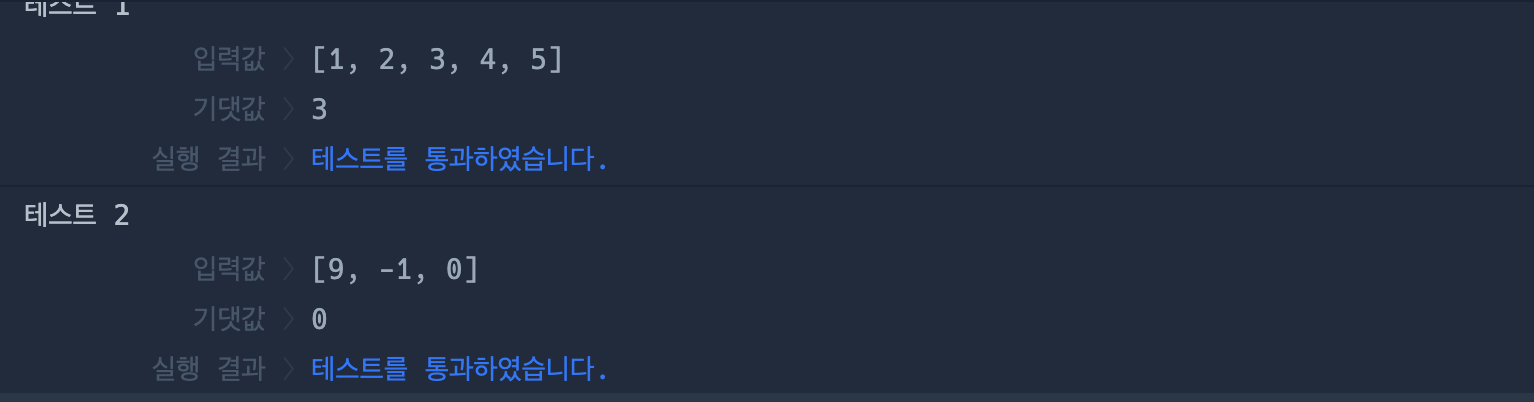Click the 입력값 label in Test 2

[230, 269]
